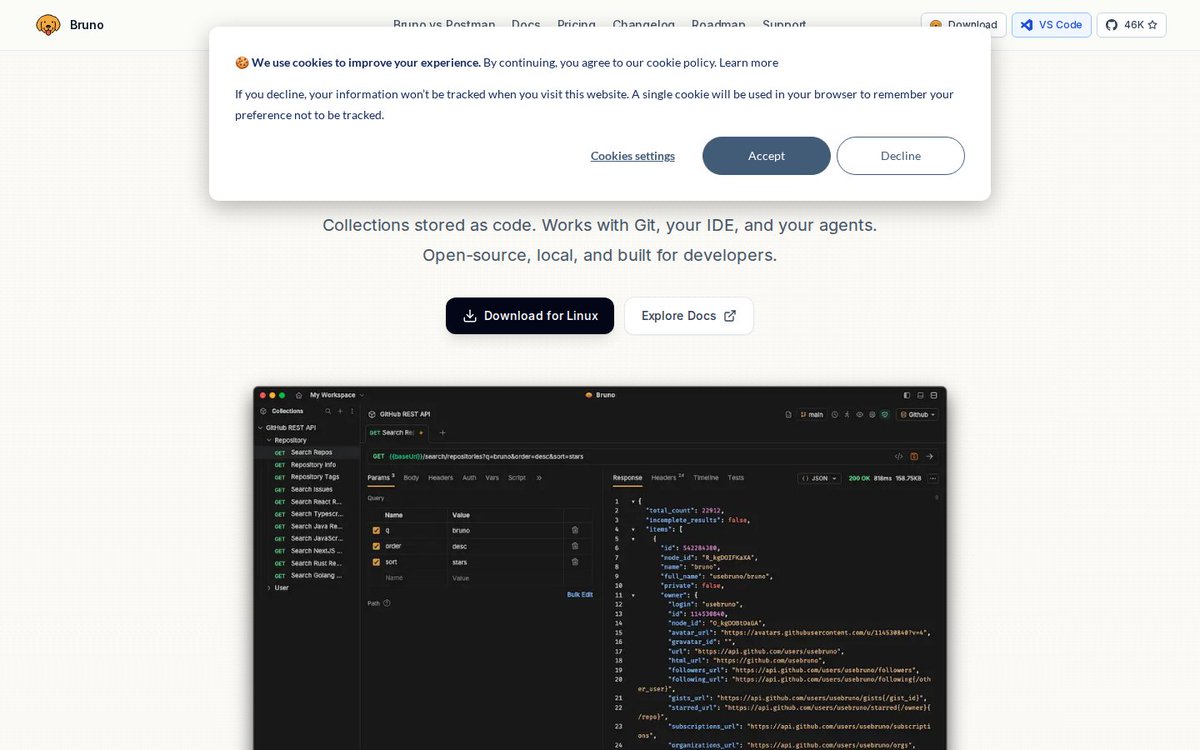Click the Collections cube icon
Image resolution: width=1200 pixels, height=750 pixels.
[263, 411]
